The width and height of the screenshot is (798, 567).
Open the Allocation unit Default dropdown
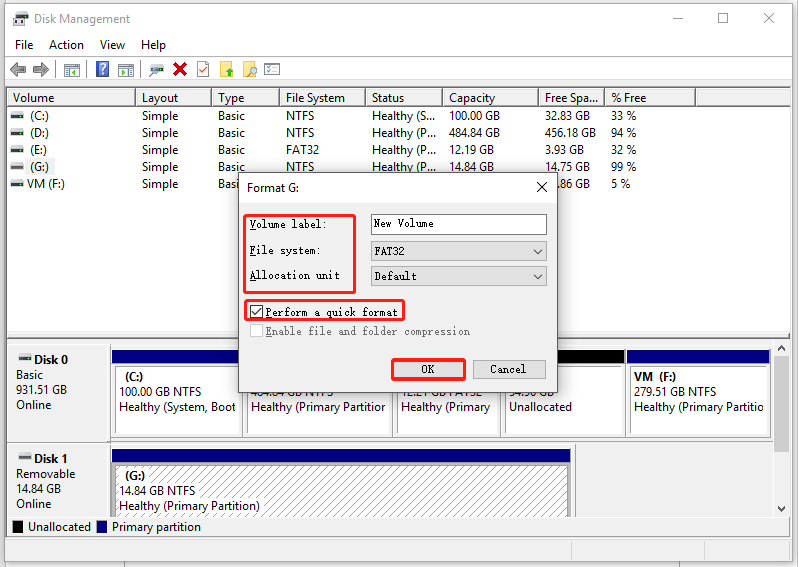(459, 276)
